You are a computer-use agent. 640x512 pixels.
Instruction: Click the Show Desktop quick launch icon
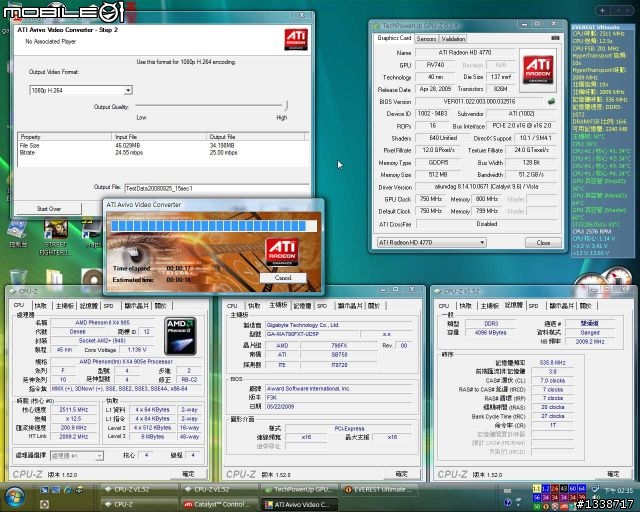coord(44,489)
